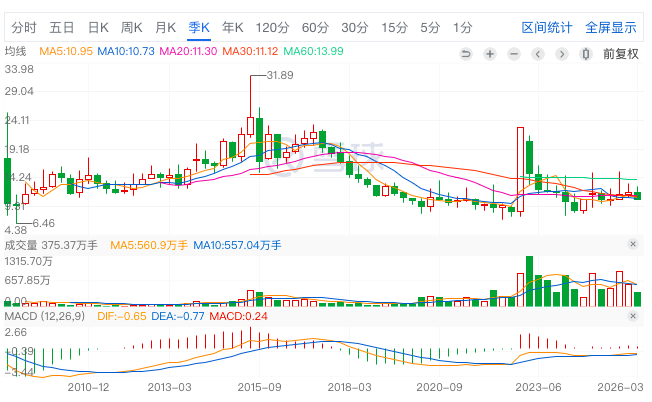Zoom in the chart with plus icon
The width and height of the screenshot is (652, 402).
(x=490, y=54)
